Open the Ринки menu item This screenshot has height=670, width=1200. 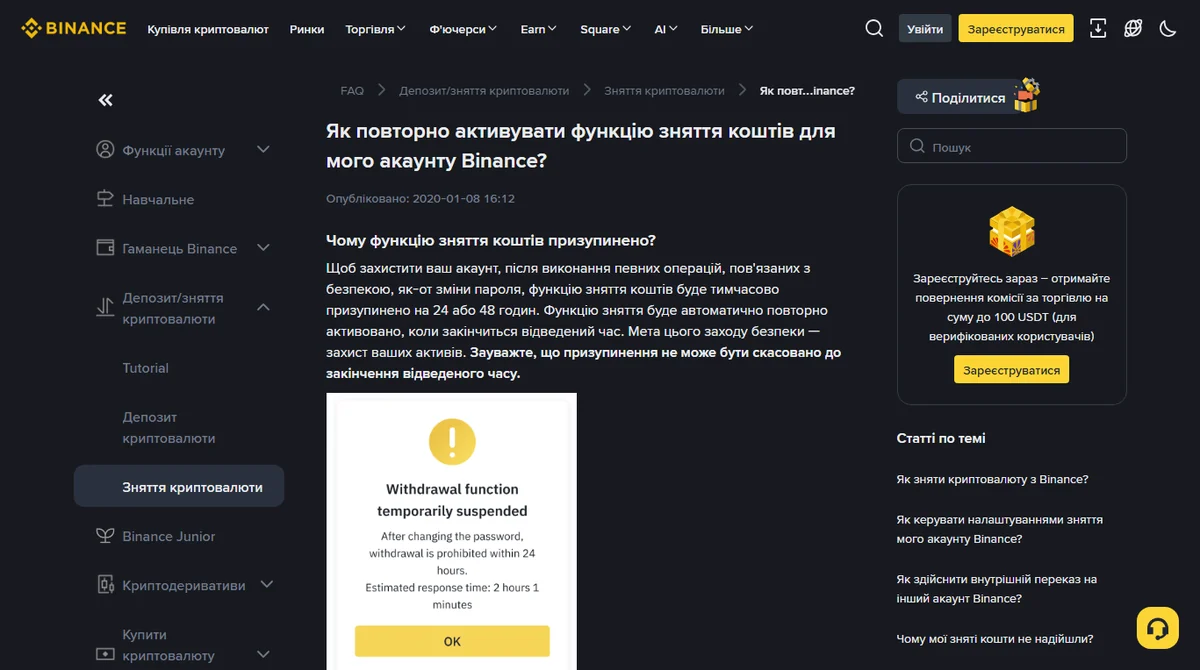coord(307,29)
